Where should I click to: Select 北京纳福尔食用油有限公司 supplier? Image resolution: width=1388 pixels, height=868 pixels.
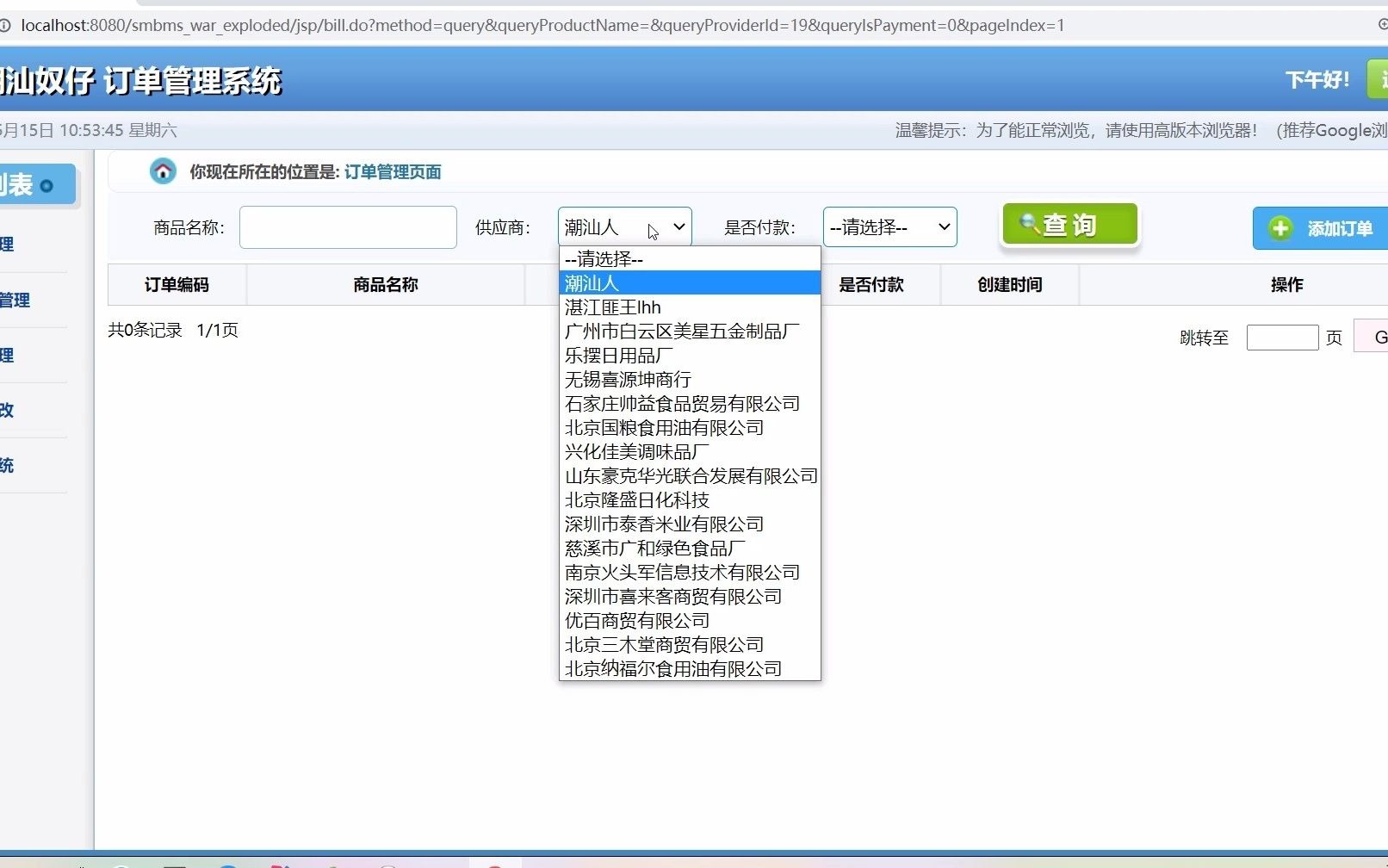(690, 668)
